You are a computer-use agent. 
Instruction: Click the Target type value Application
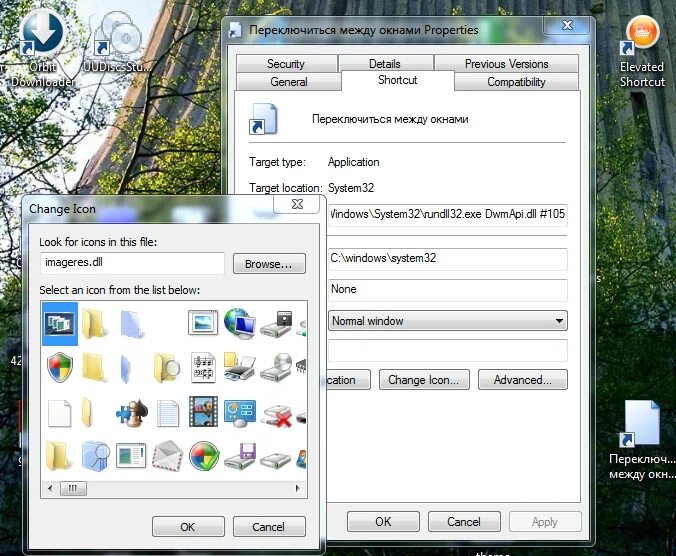coord(354,162)
